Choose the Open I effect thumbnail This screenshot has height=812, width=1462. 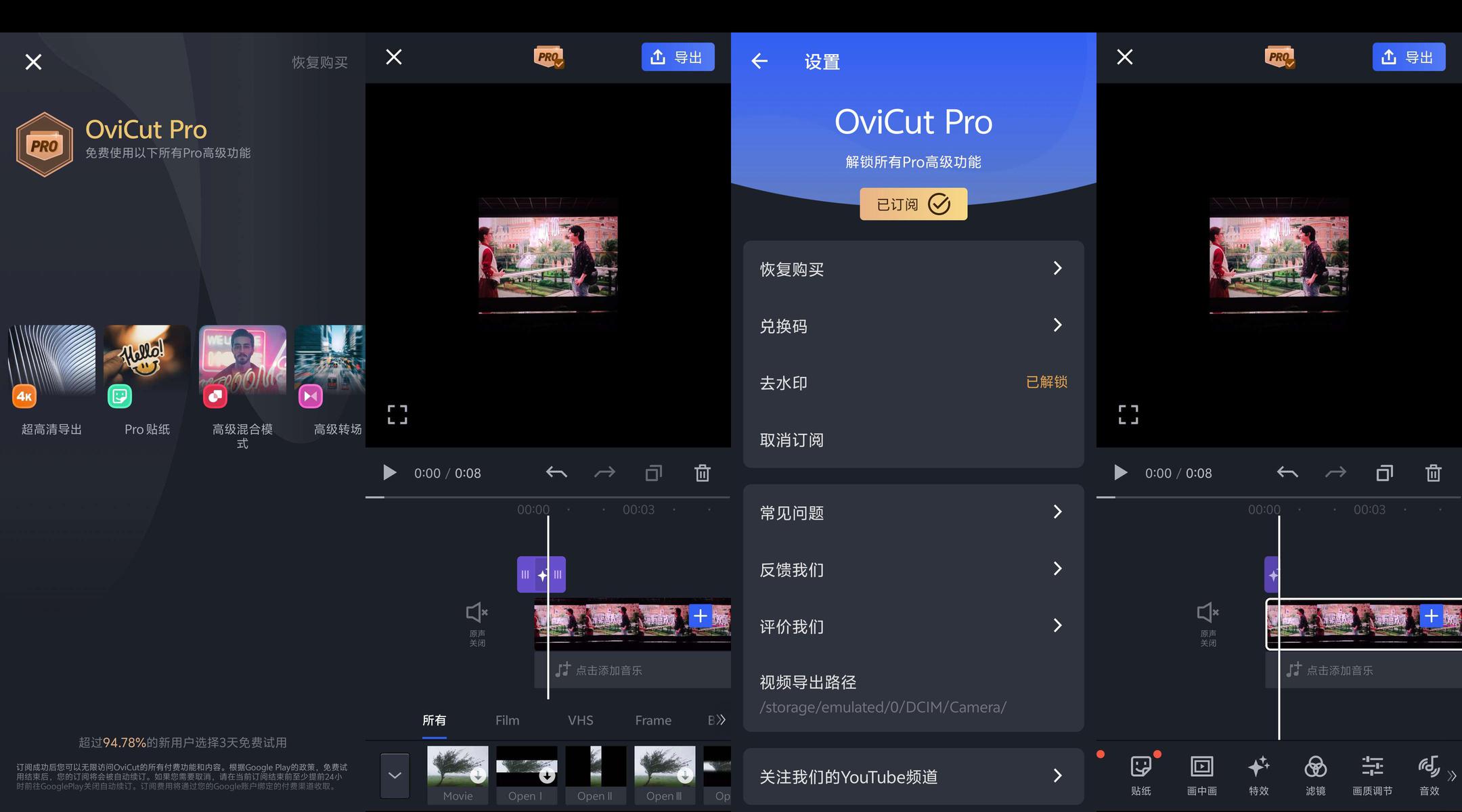click(x=527, y=775)
